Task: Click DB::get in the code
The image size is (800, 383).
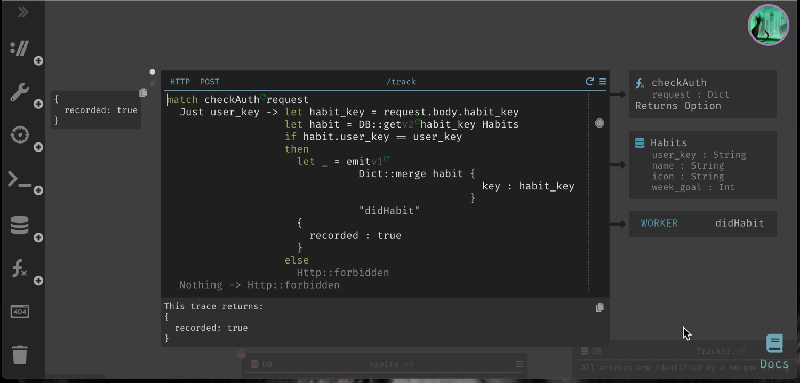Action: tap(381, 124)
